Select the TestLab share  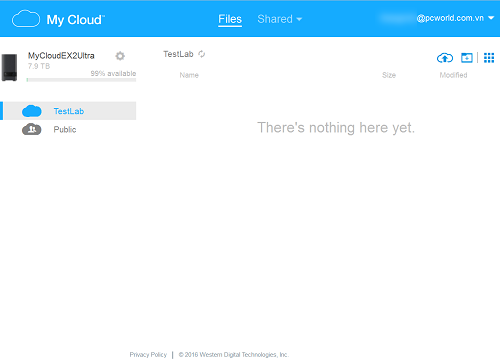(69, 111)
